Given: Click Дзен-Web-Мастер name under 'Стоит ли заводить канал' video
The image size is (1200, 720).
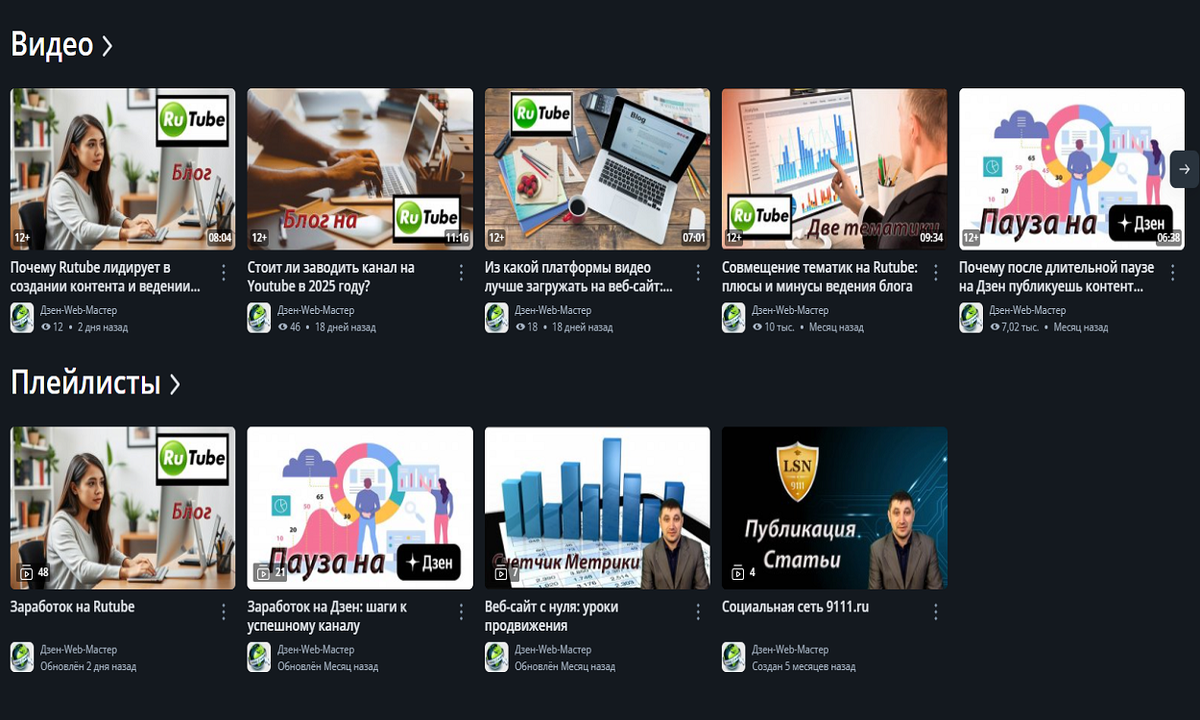Looking at the screenshot, I should [x=316, y=311].
